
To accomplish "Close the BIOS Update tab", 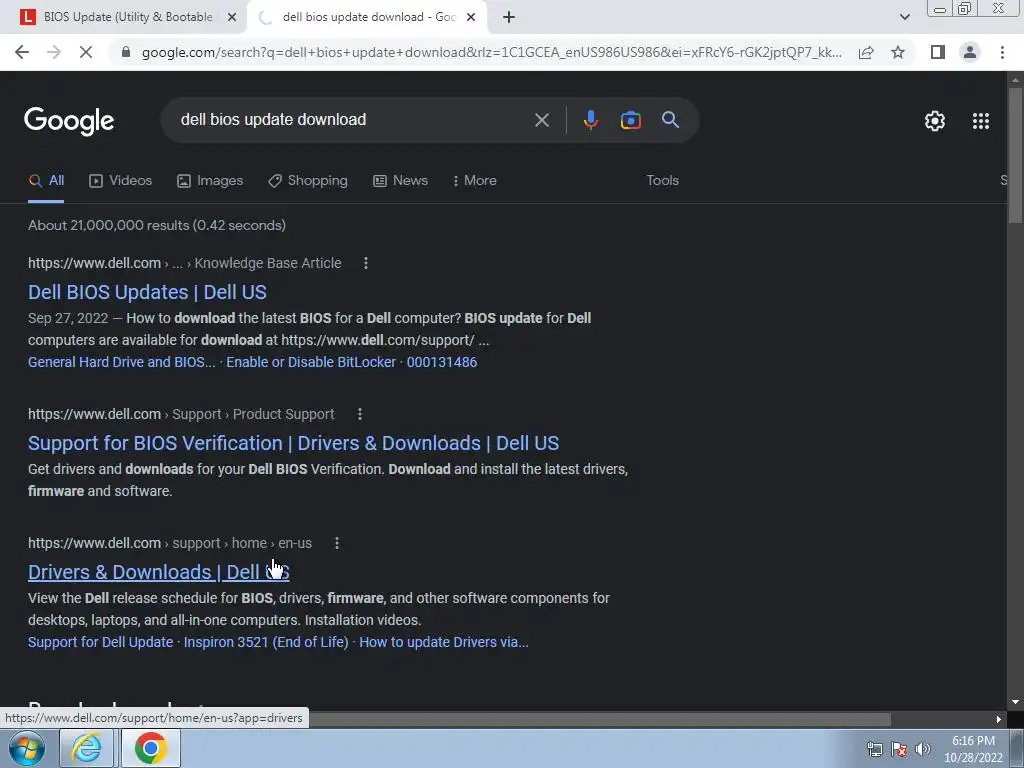I will click(x=231, y=17).
